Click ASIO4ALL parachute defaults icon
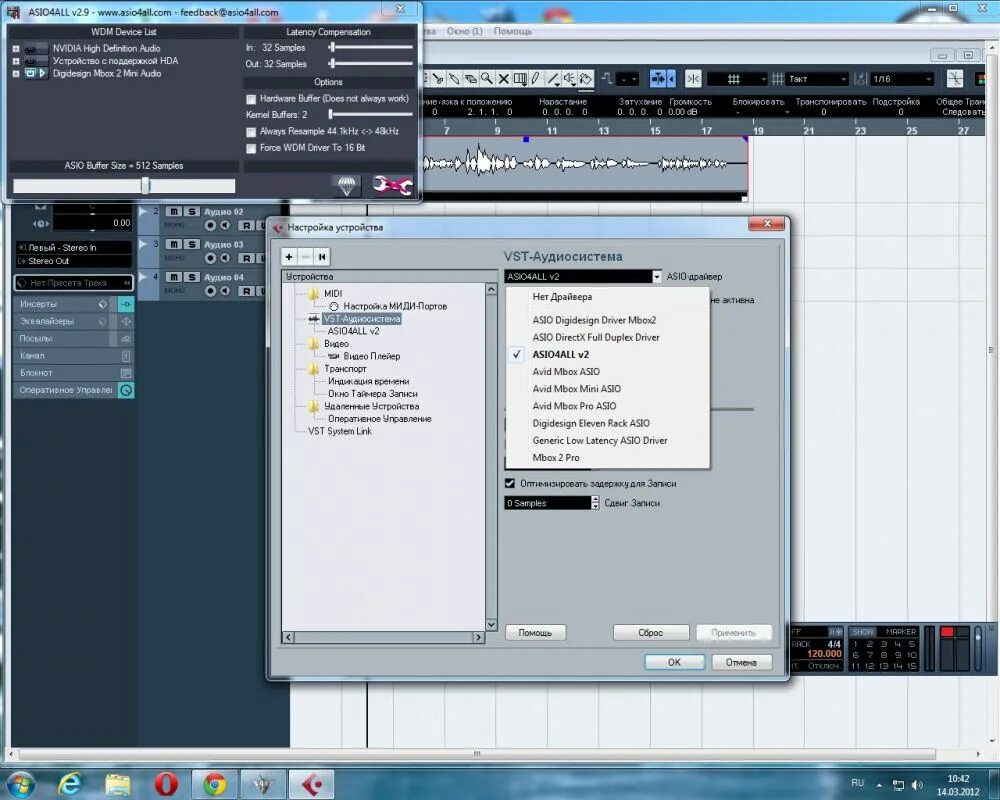Screen dimensions: 1000x800 click(346, 186)
